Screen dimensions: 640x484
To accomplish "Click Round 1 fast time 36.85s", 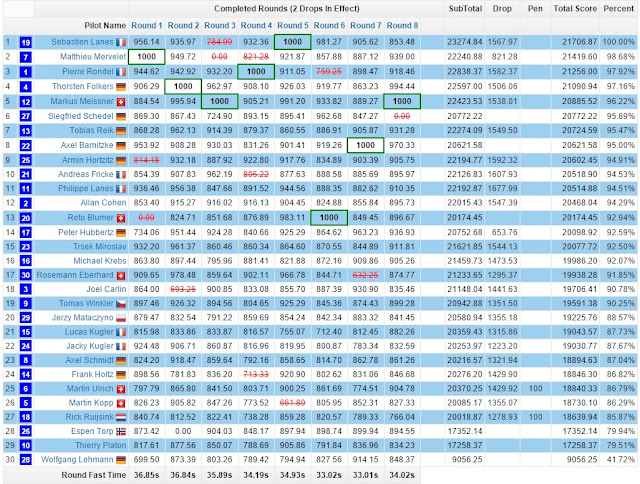I will (x=147, y=475).
